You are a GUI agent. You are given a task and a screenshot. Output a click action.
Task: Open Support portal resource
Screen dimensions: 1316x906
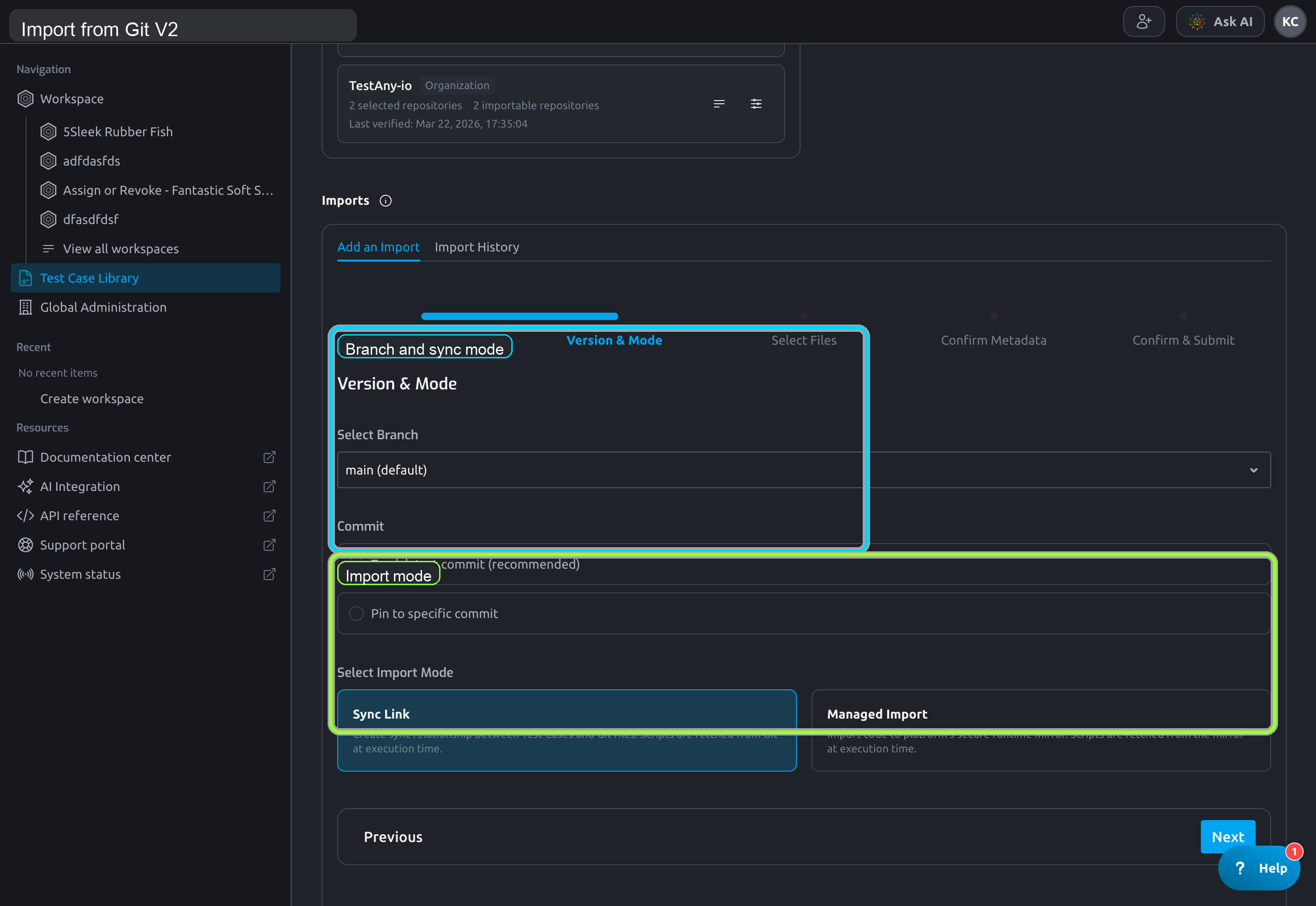82,545
